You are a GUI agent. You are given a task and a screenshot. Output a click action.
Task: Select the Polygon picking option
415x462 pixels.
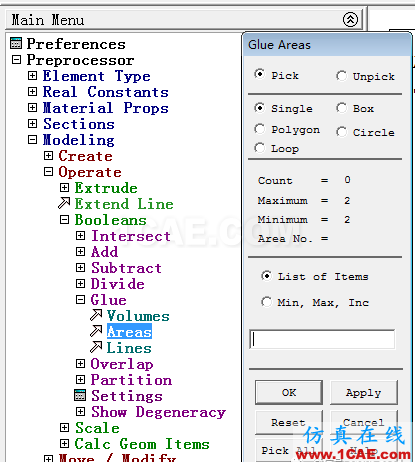(x=260, y=129)
